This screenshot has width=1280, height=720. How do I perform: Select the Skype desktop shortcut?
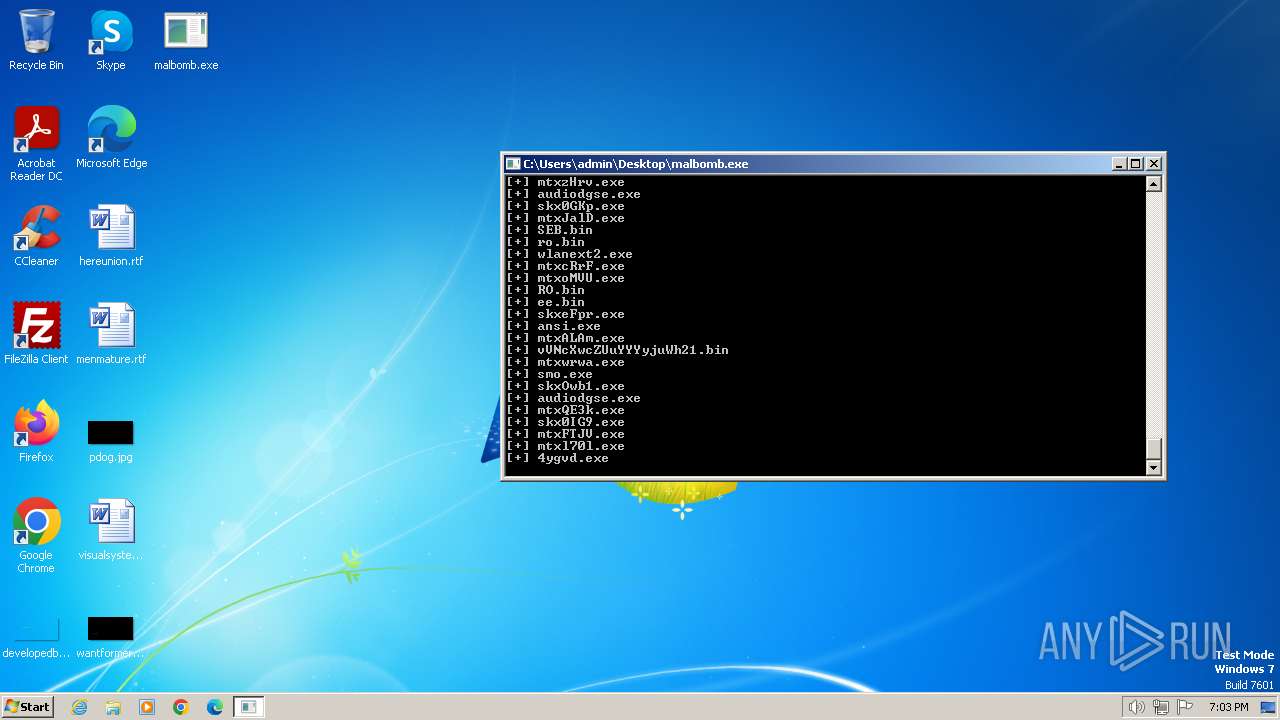(111, 40)
